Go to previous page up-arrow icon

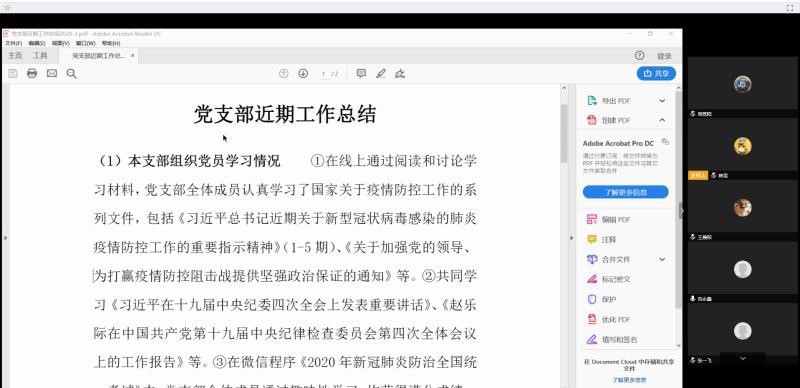point(284,74)
